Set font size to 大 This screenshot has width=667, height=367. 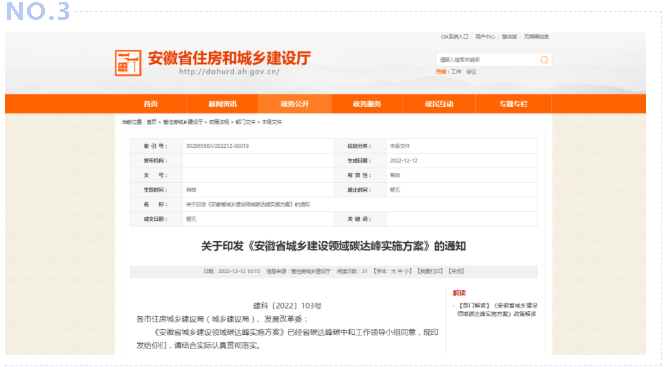393,271
